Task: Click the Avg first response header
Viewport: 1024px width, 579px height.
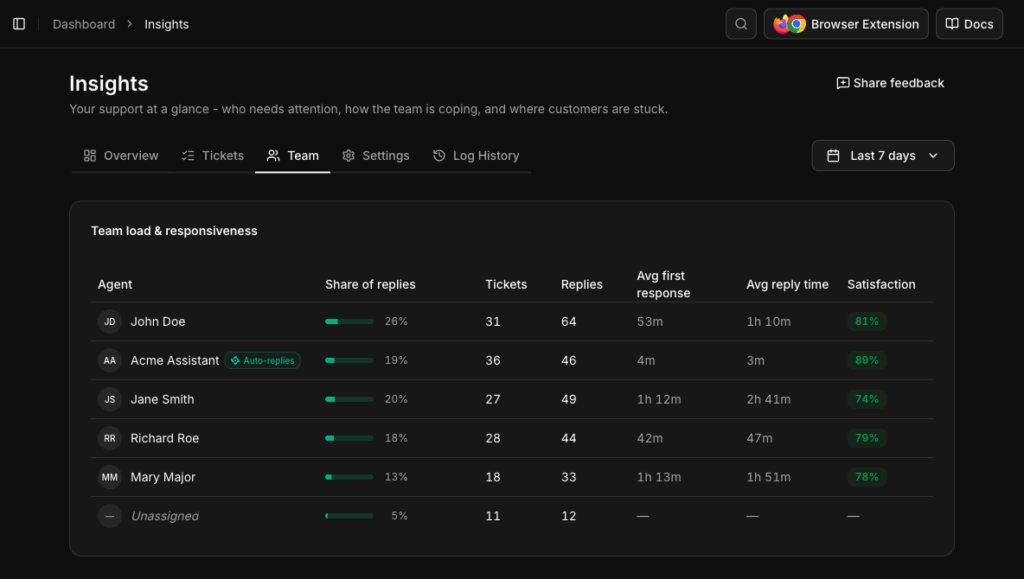Action: tap(664, 285)
